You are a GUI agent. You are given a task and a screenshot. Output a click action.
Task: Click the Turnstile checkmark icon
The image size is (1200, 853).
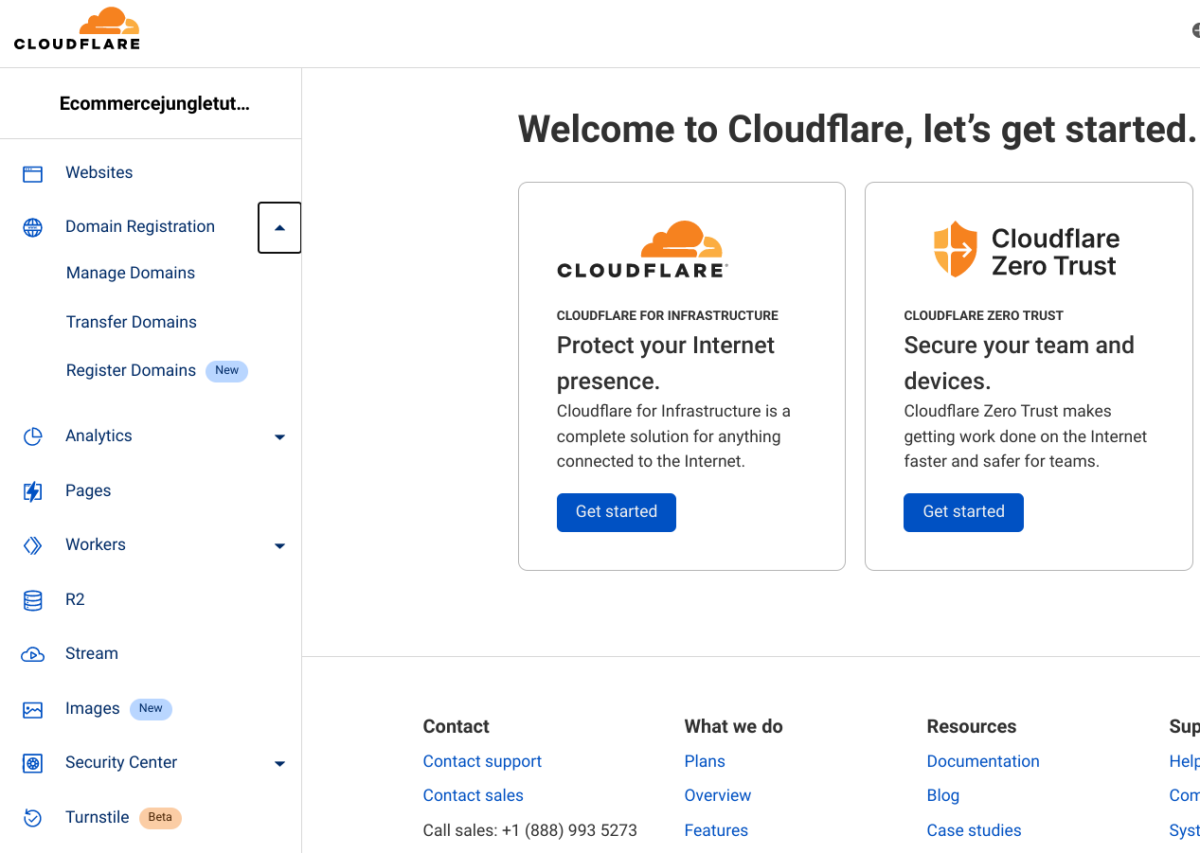33,818
